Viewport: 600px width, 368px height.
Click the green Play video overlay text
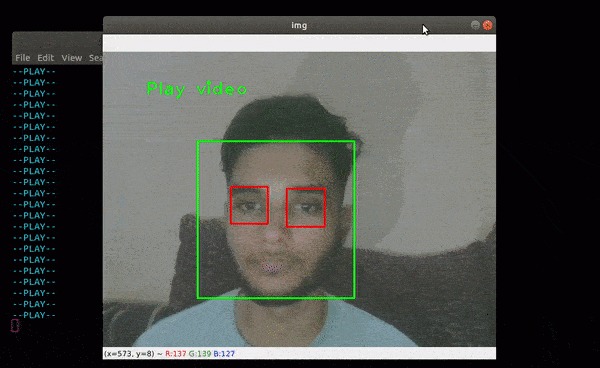(x=197, y=90)
